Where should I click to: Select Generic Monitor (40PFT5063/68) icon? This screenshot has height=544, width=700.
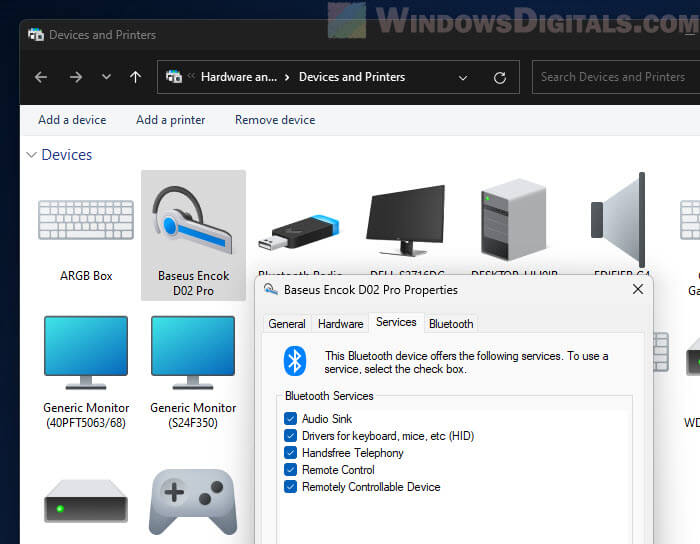[x=86, y=352]
